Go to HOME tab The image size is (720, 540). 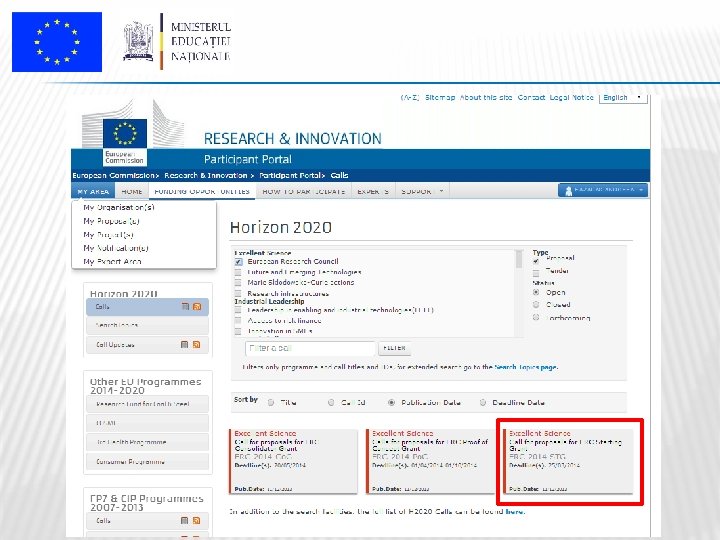click(132, 191)
